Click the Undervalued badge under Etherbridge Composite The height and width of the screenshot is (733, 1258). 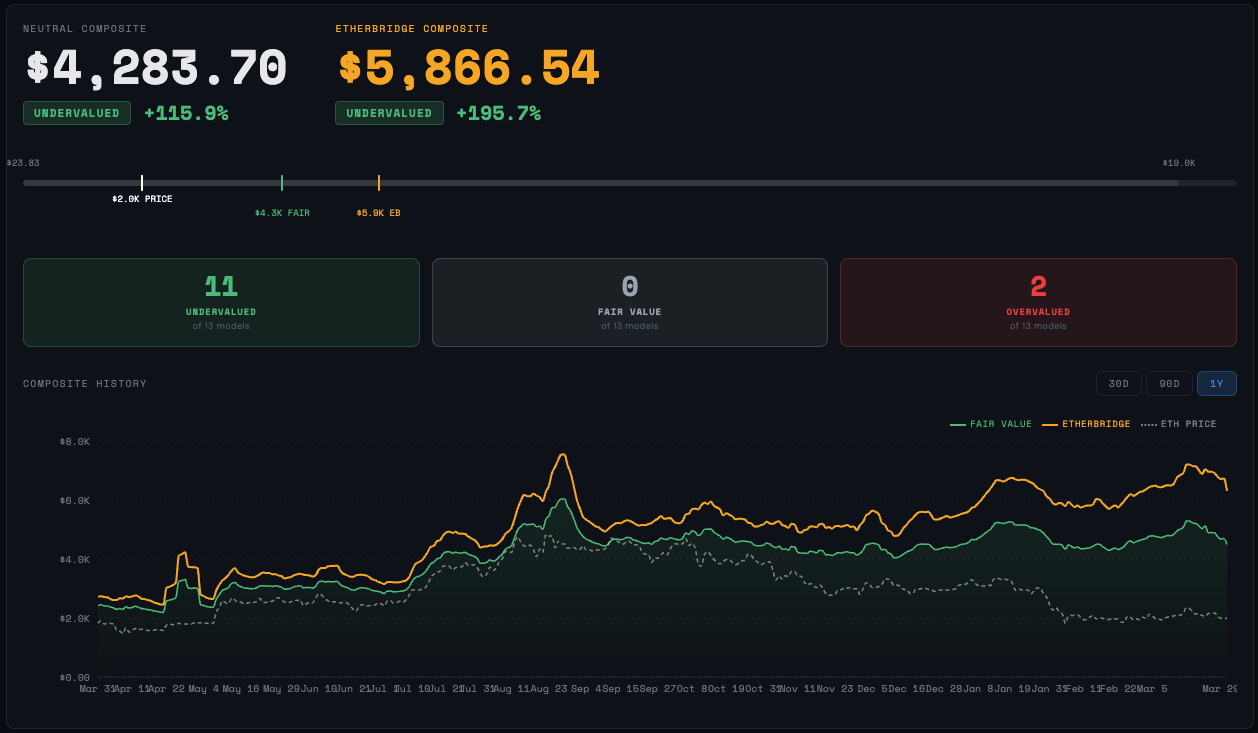pos(389,113)
